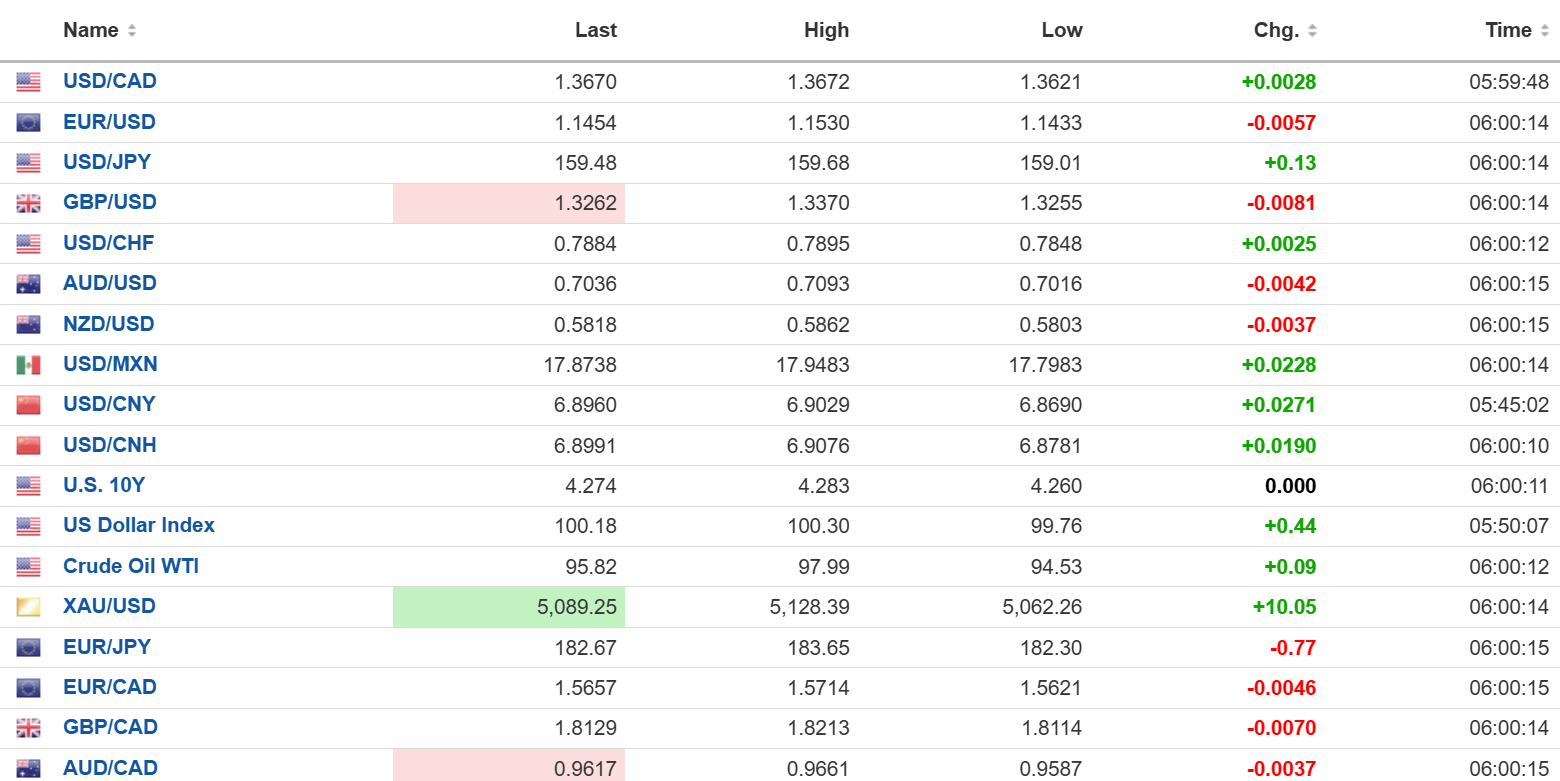Open the USD/JPY pair link
1560x781 pixels.
[x=107, y=162]
